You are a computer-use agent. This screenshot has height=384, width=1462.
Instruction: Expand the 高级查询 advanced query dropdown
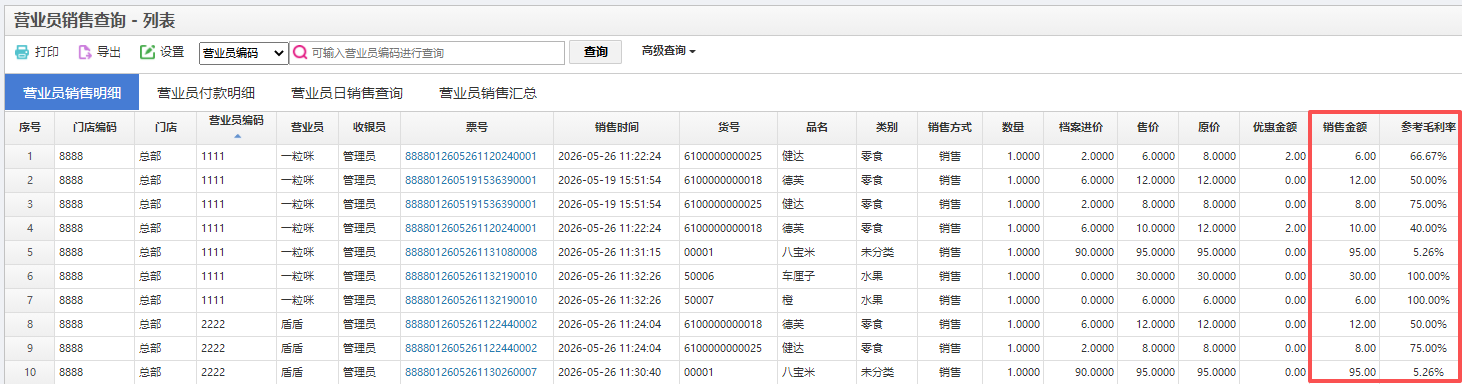668,51
